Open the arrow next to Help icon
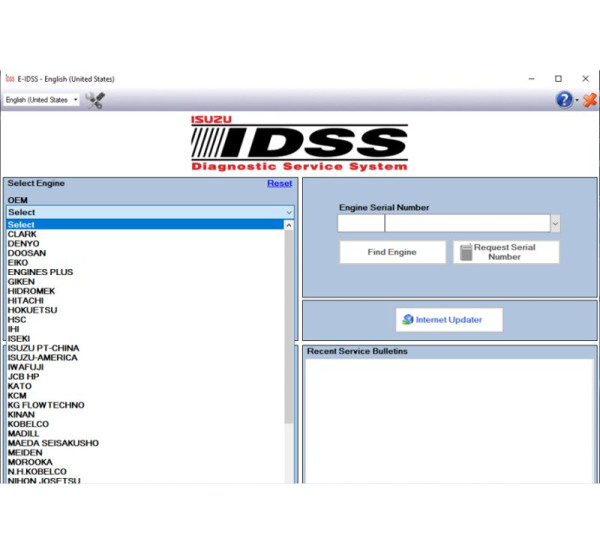Viewport: 600px width, 554px height. pos(577,101)
